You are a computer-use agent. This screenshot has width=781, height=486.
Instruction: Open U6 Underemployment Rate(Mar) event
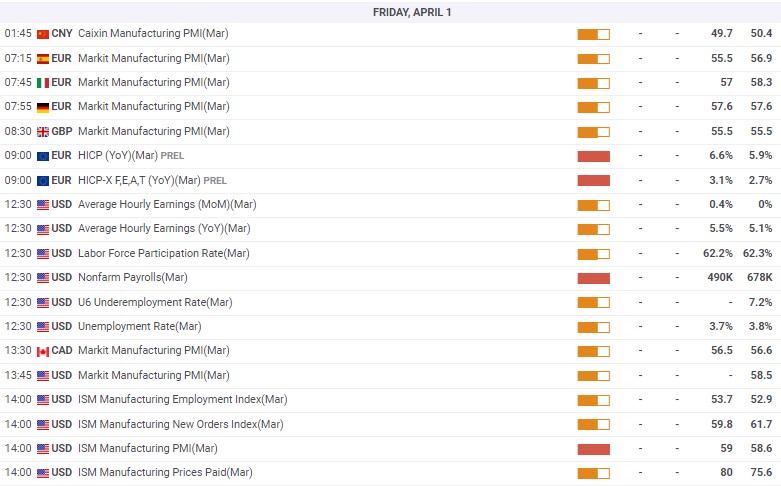coord(155,302)
